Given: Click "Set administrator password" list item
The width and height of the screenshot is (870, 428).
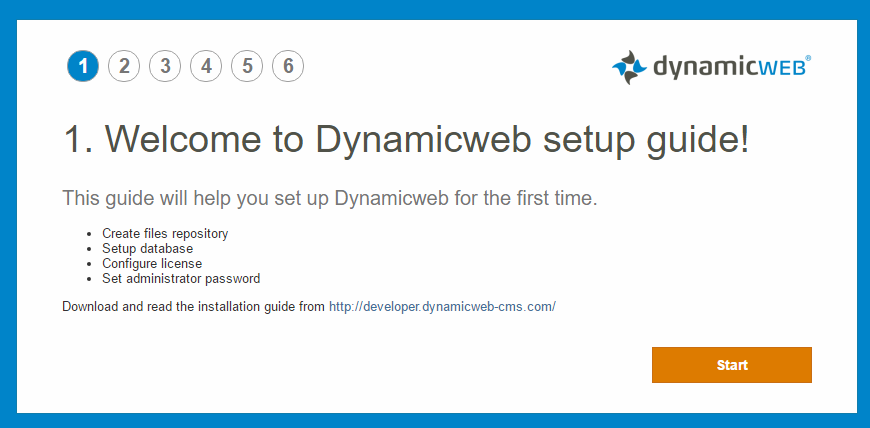Looking at the screenshot, I should (x=181, y=279).
